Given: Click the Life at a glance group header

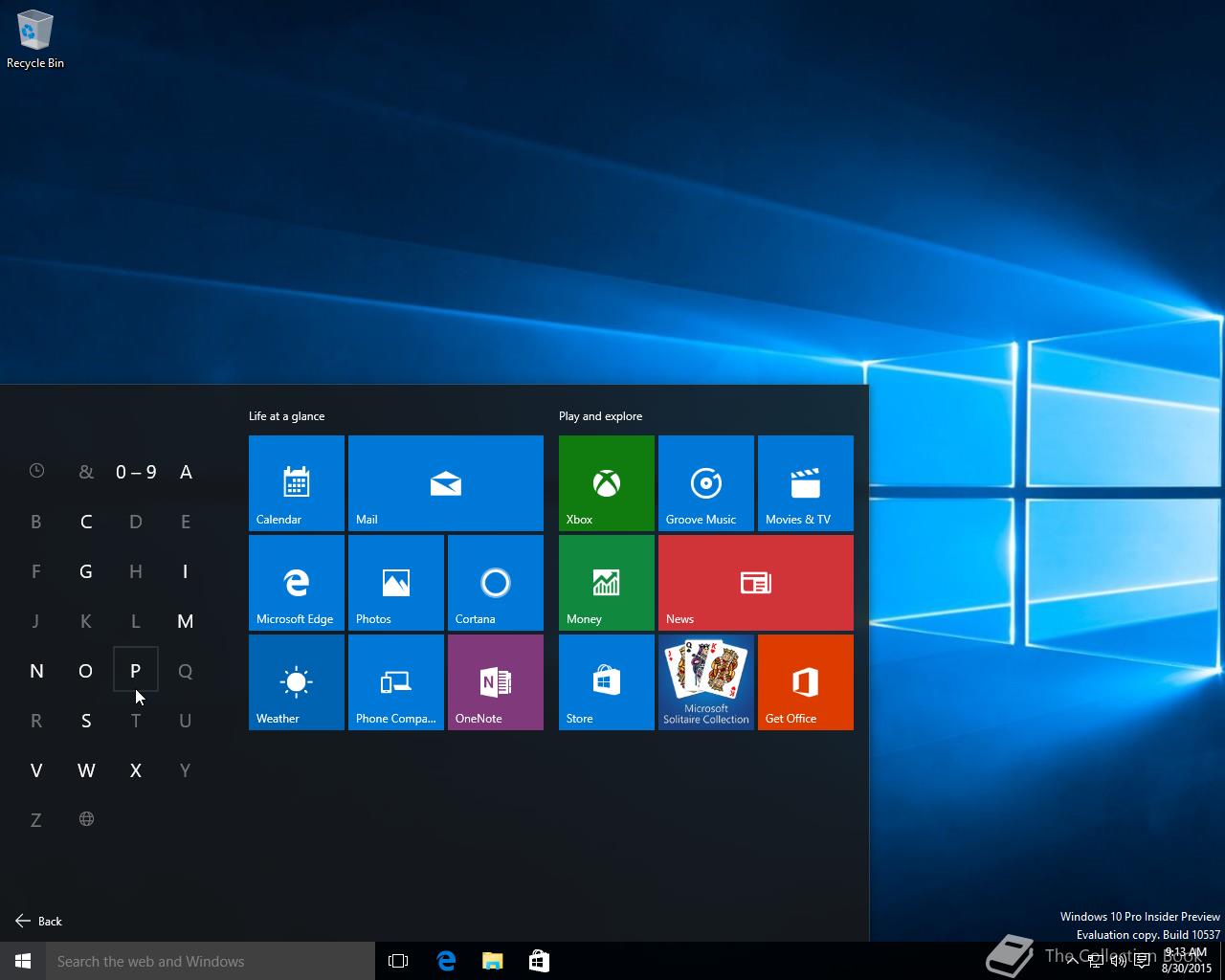Looking at the screenshot, I should pyautogui.click(x=287, y=416).
